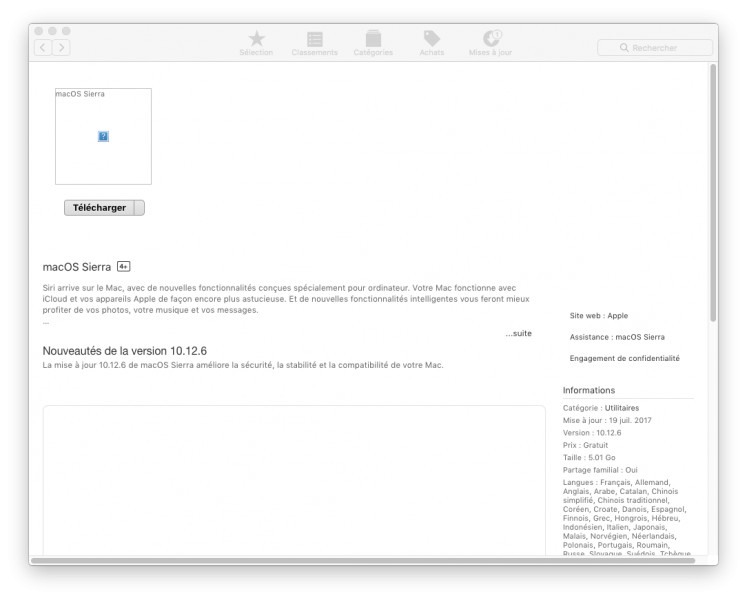746x600 pixels.
Task: Open the dropdown arrow beside Télécharger
Action: pos(139,208)
